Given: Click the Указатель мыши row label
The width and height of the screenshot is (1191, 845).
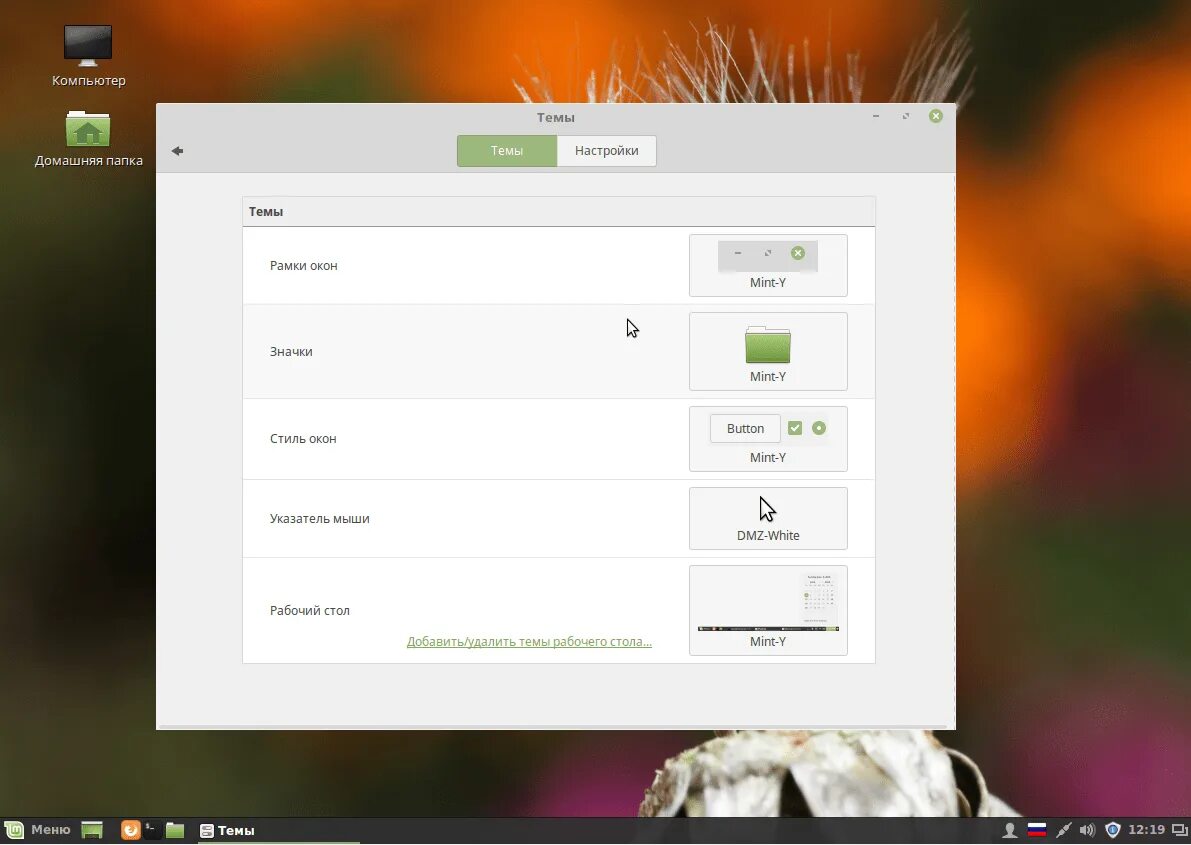Looking at the screenshot, I should [x=320, y=518].
